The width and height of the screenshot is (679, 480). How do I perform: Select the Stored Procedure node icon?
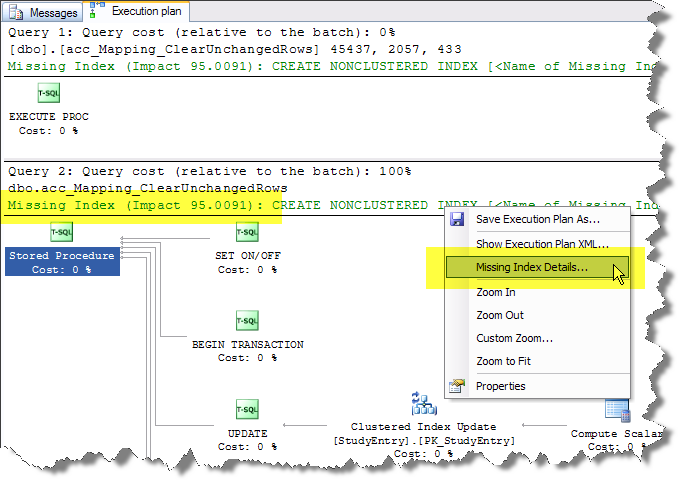[x=61, y=233]
